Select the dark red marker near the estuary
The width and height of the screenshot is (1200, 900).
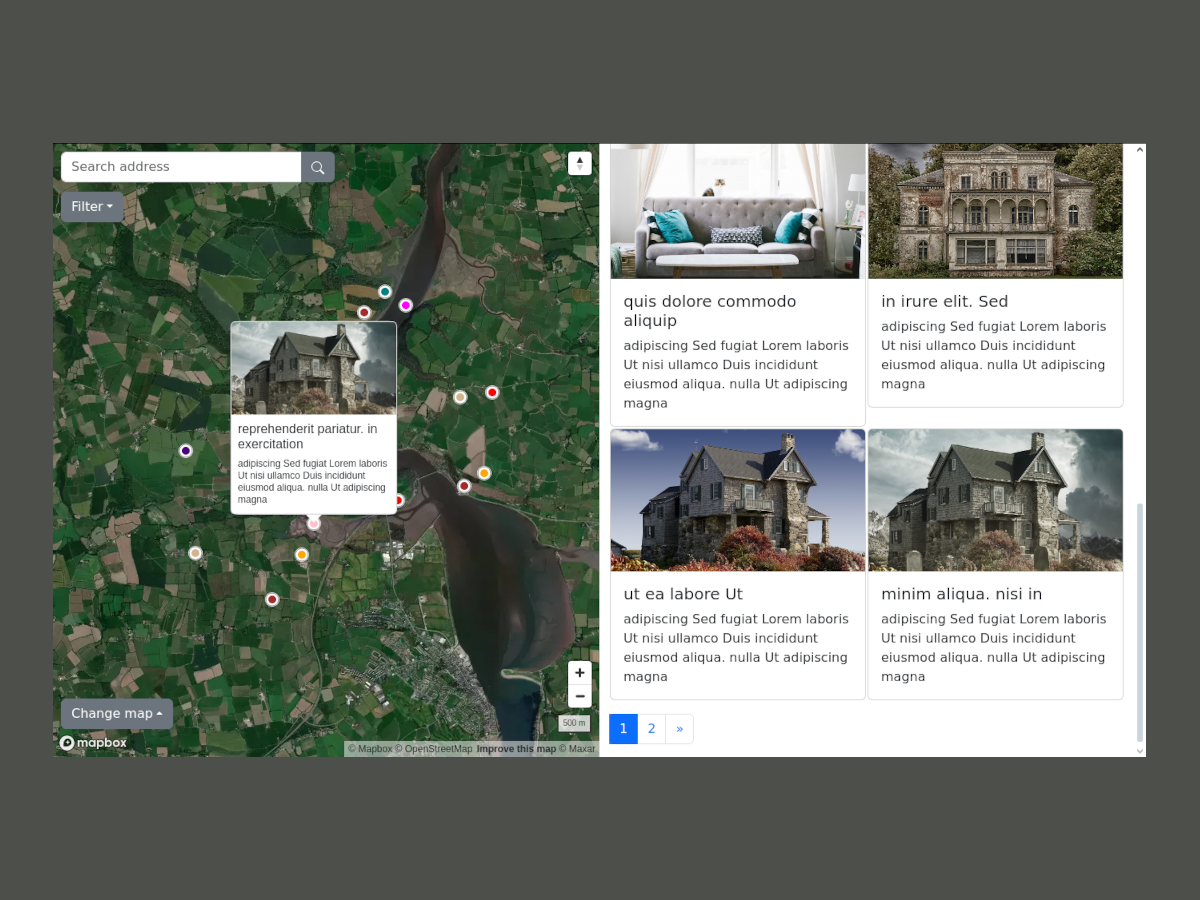464,486
